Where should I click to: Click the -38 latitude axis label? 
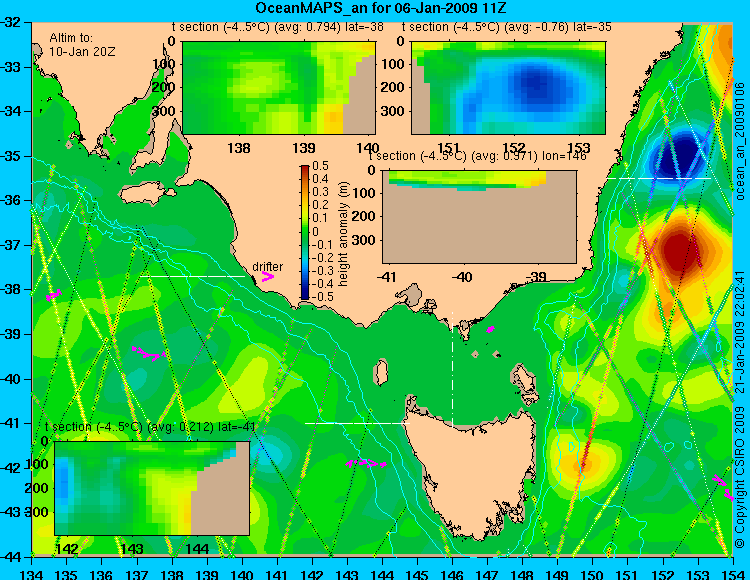pyautogui.click(x=11, y=289)
